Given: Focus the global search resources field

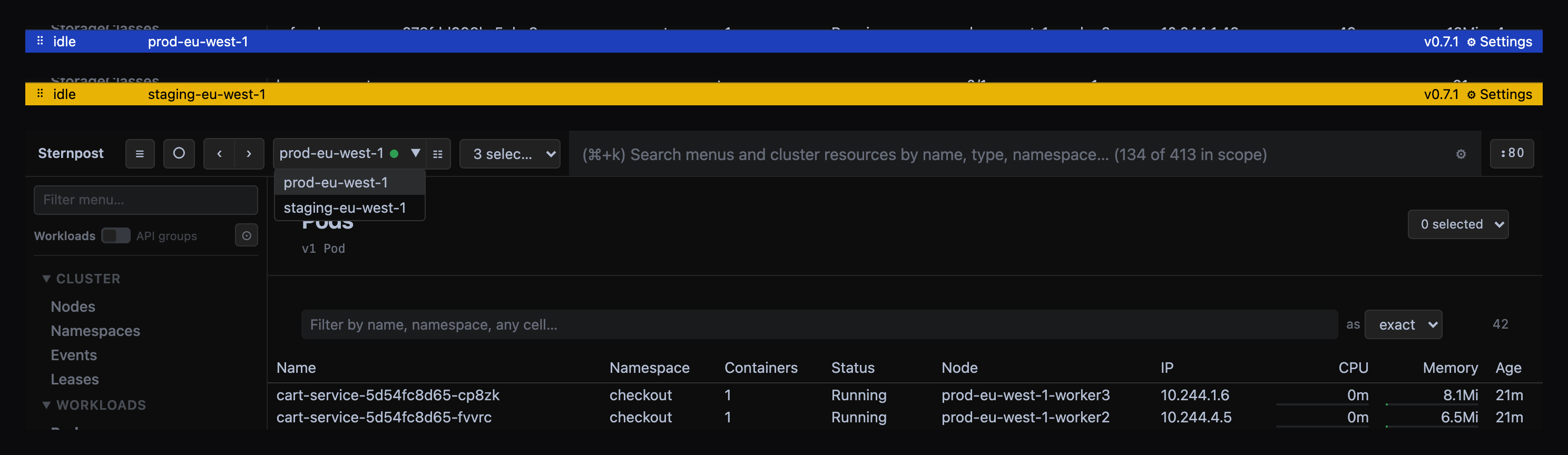Looking at the screenshot, I should point(1011,154).
